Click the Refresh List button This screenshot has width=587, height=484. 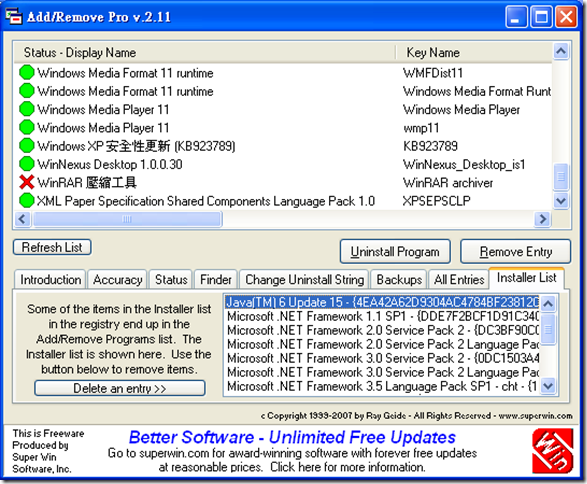52,247
